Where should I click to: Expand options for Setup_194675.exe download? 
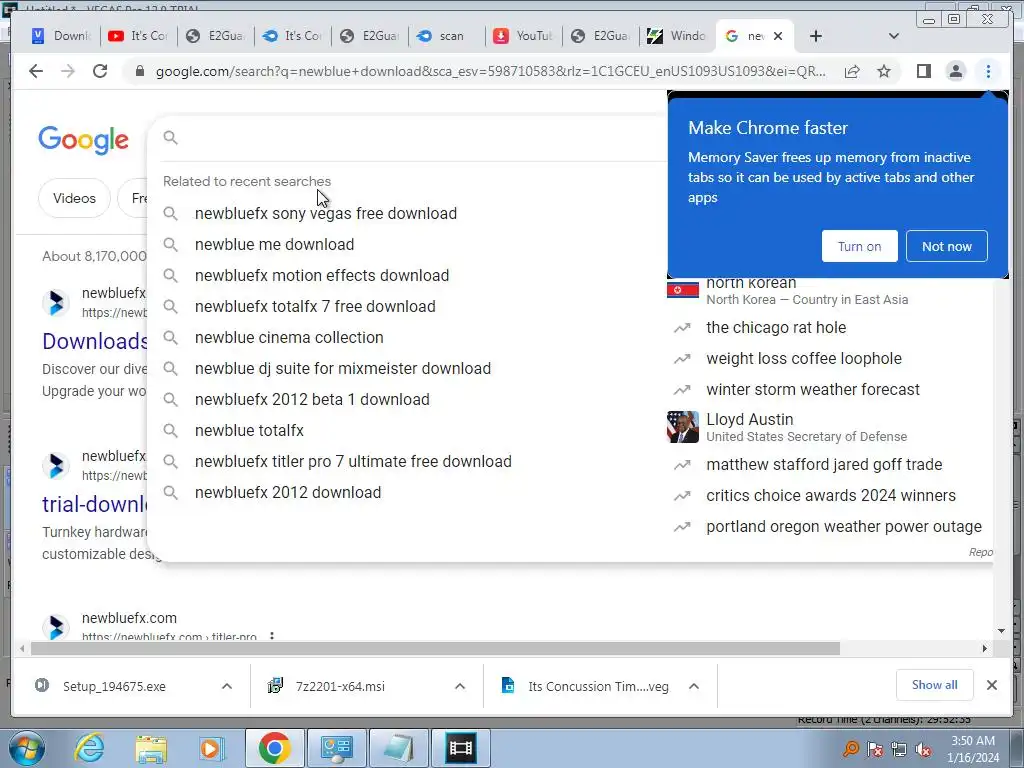tap(227, 686)
